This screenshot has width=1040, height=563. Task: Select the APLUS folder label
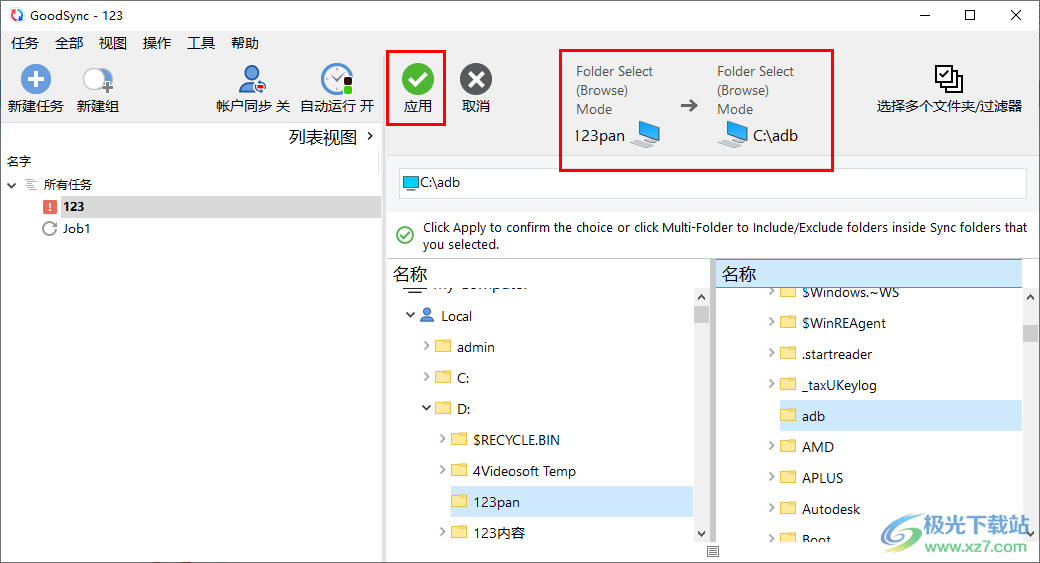[822, 477]
